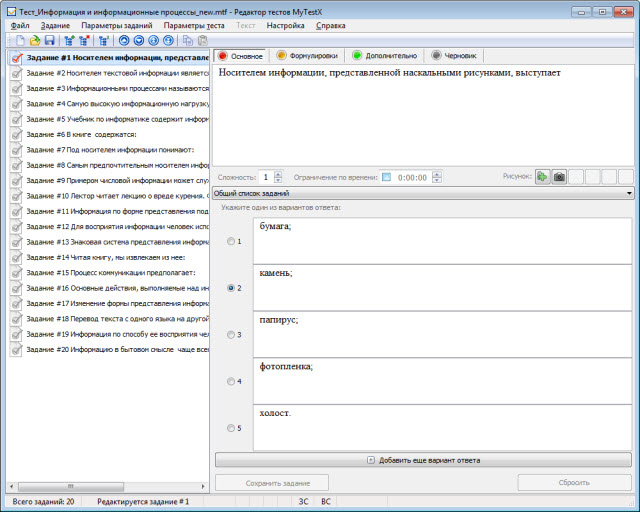Click the add task icon with green plus

pos(69,41)
